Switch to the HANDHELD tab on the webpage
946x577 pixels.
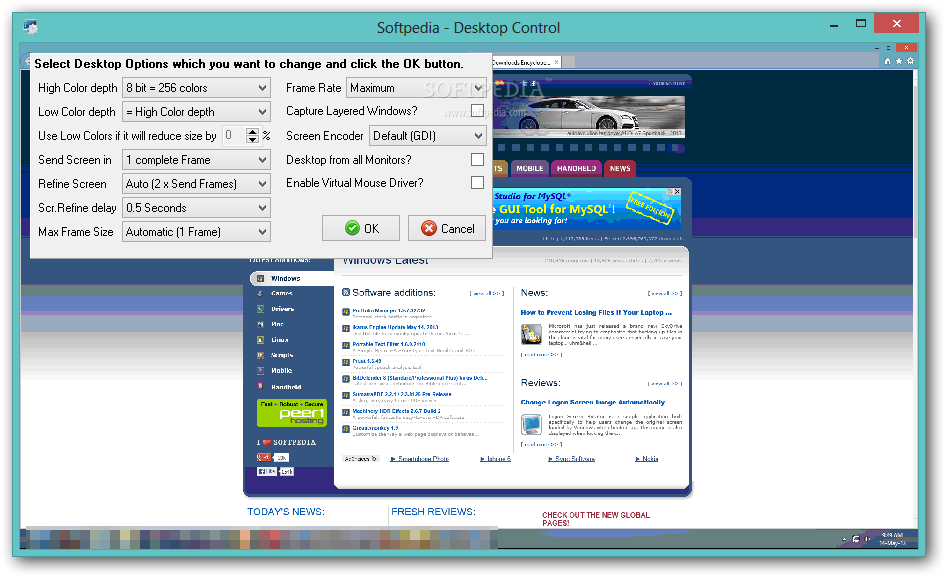click(x=576, y=168)
